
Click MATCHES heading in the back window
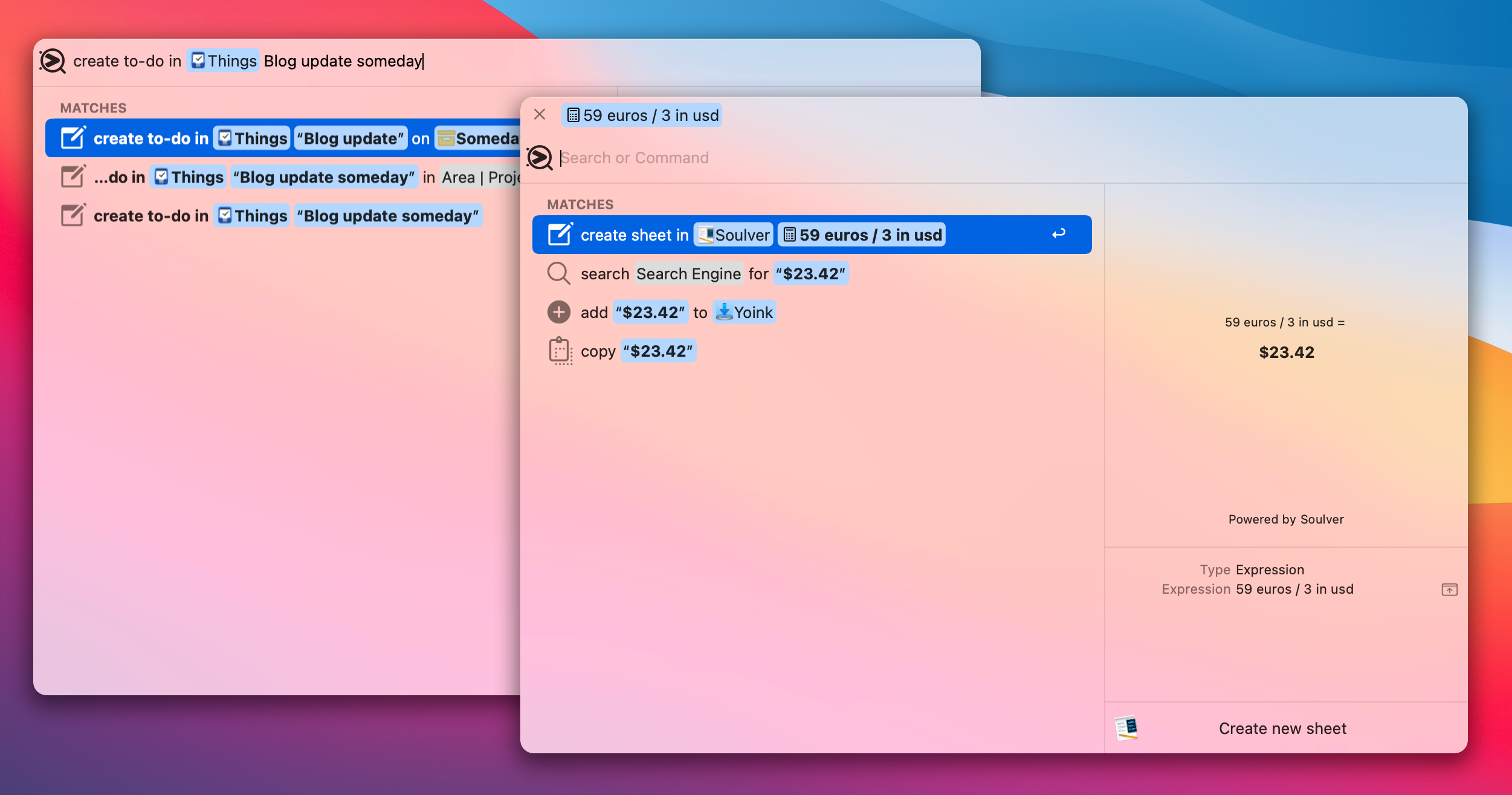pyautogui.click(x=93, y=108)
